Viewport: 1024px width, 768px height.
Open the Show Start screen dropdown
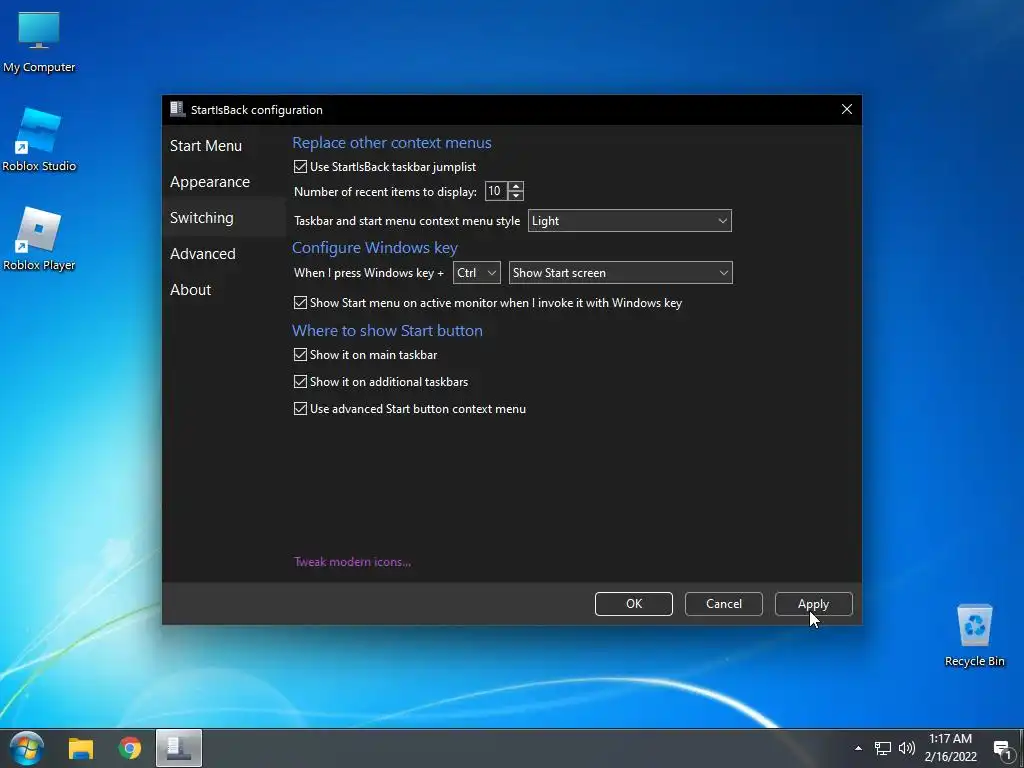click(x=620, y=273)
